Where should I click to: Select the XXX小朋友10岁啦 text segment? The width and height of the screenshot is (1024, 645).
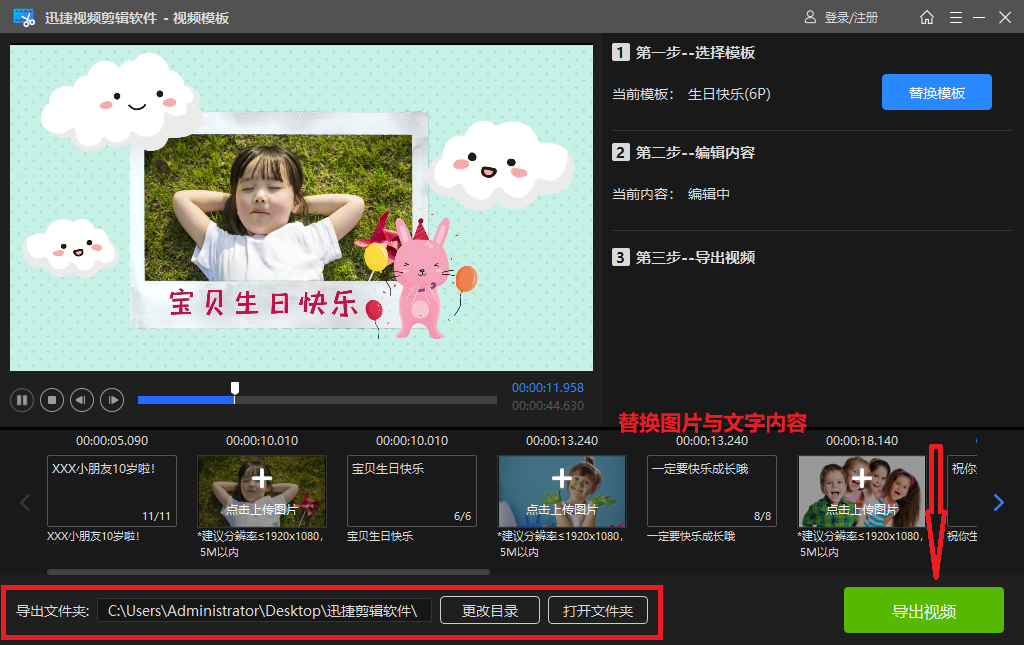point(111,490)
